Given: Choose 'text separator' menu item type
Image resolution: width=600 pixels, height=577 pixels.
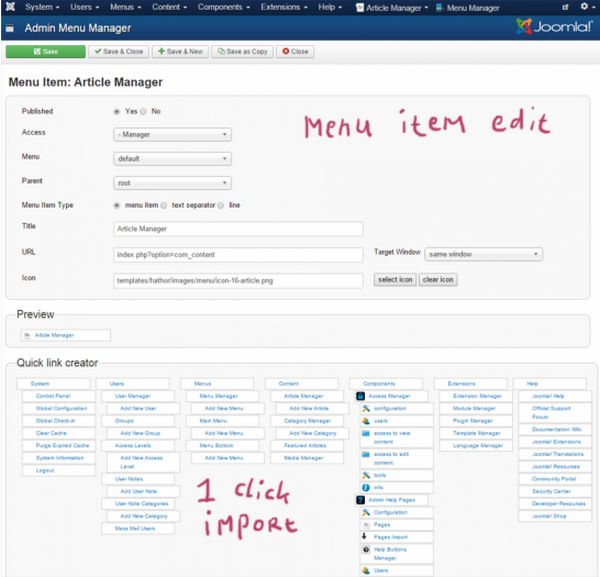Looking at the screenshot, I should [x=164, y=205].
